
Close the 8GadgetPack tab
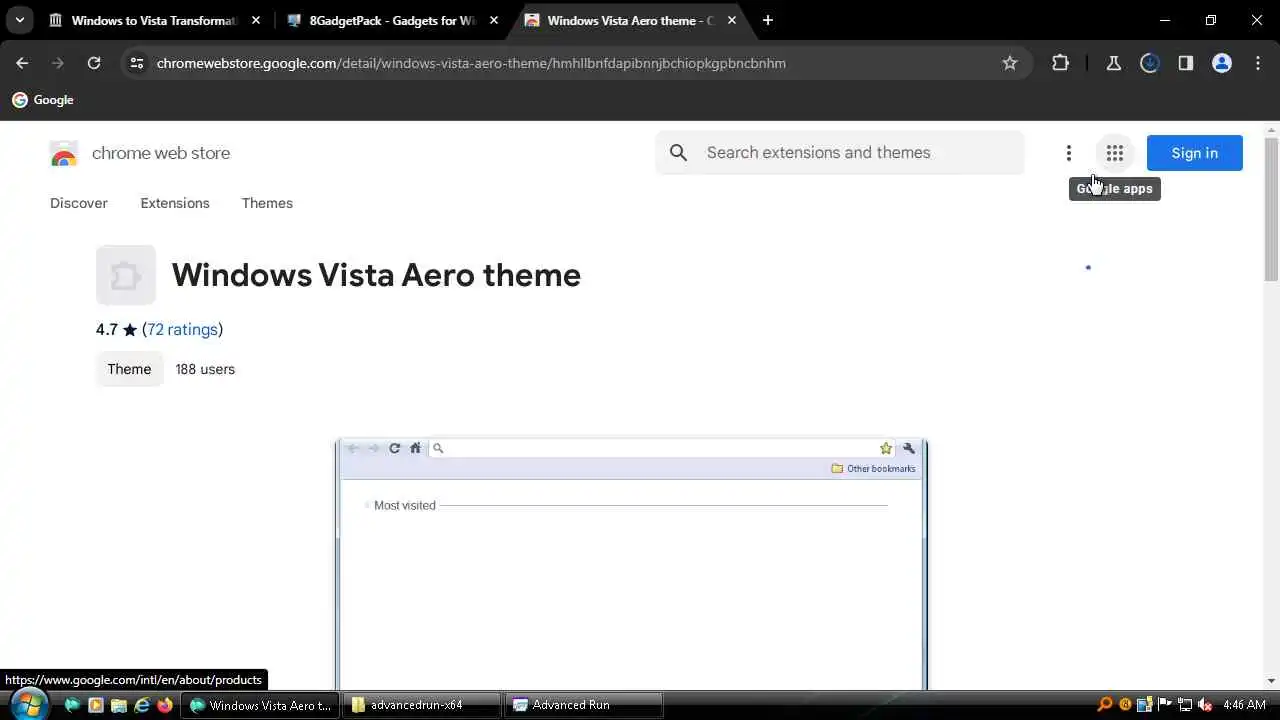494,20
